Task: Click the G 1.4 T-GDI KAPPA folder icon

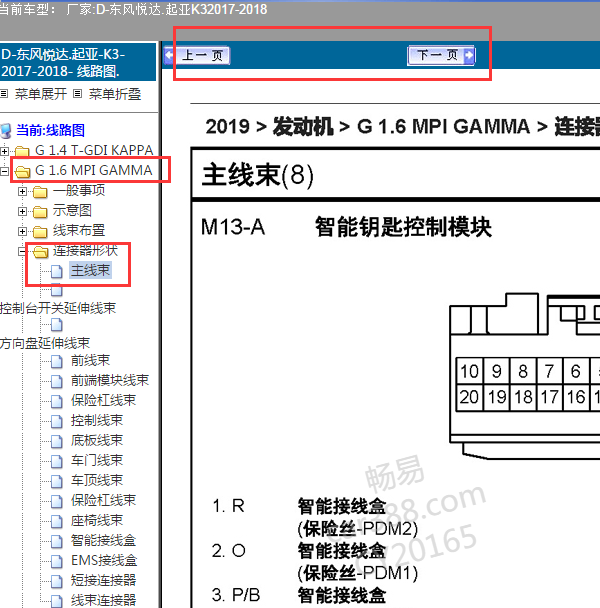Action: point(22,151)
